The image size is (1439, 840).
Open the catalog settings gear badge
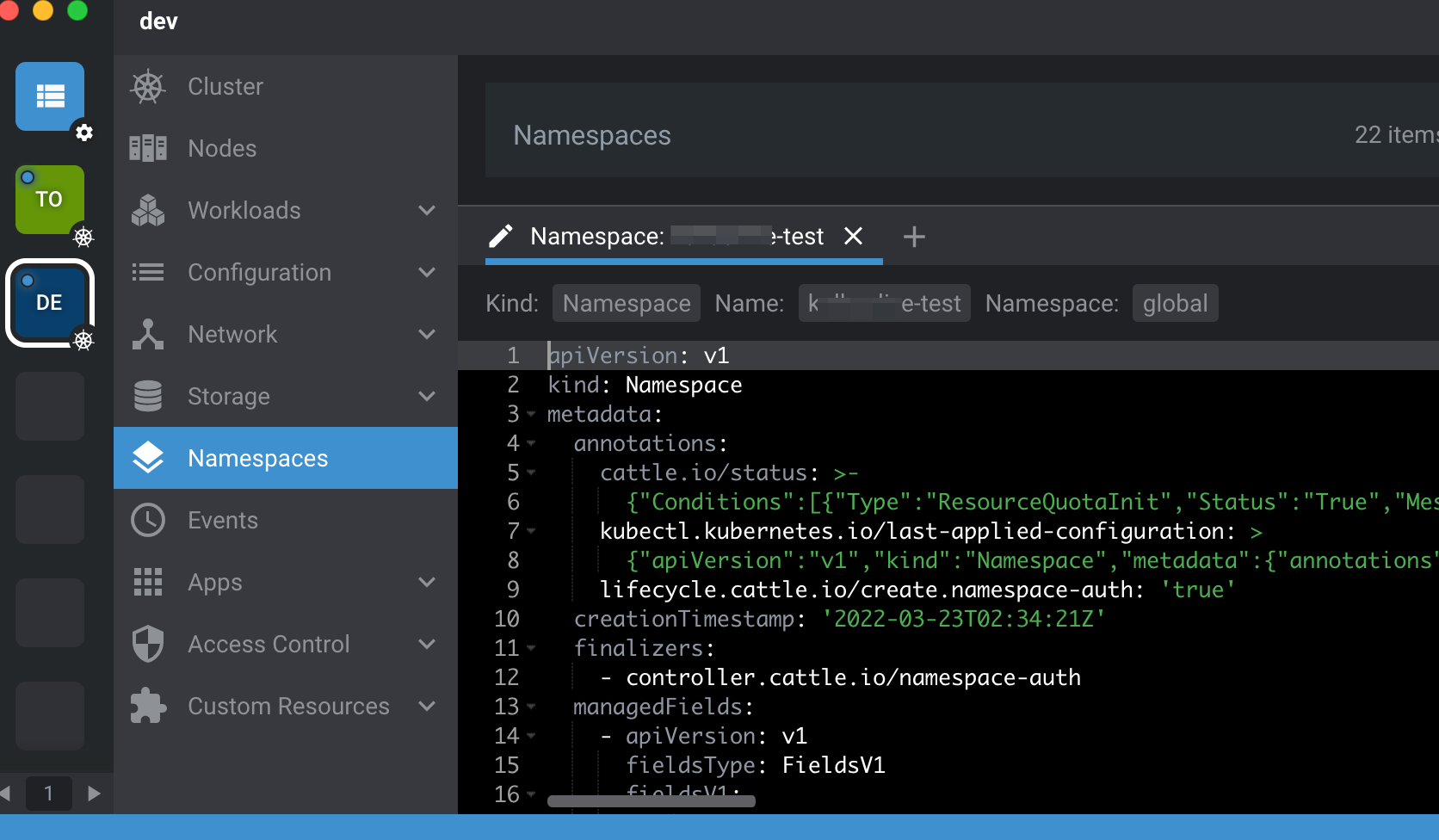pos(83,133)
